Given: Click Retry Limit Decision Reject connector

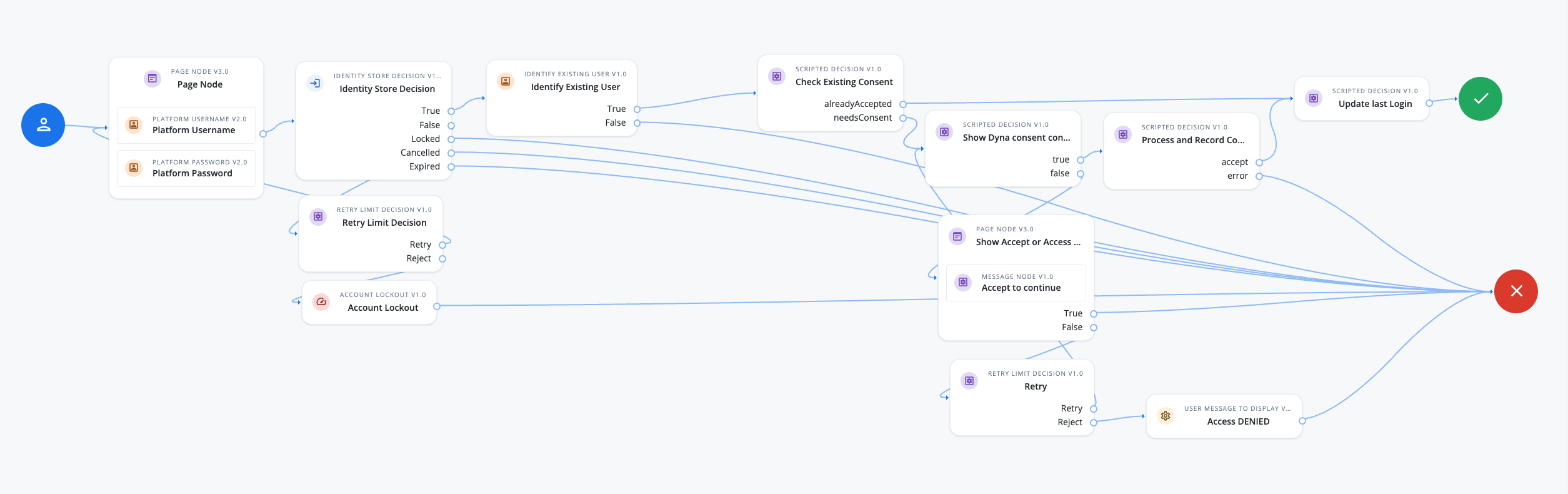Looking at the screenshot, I should 442,259.
